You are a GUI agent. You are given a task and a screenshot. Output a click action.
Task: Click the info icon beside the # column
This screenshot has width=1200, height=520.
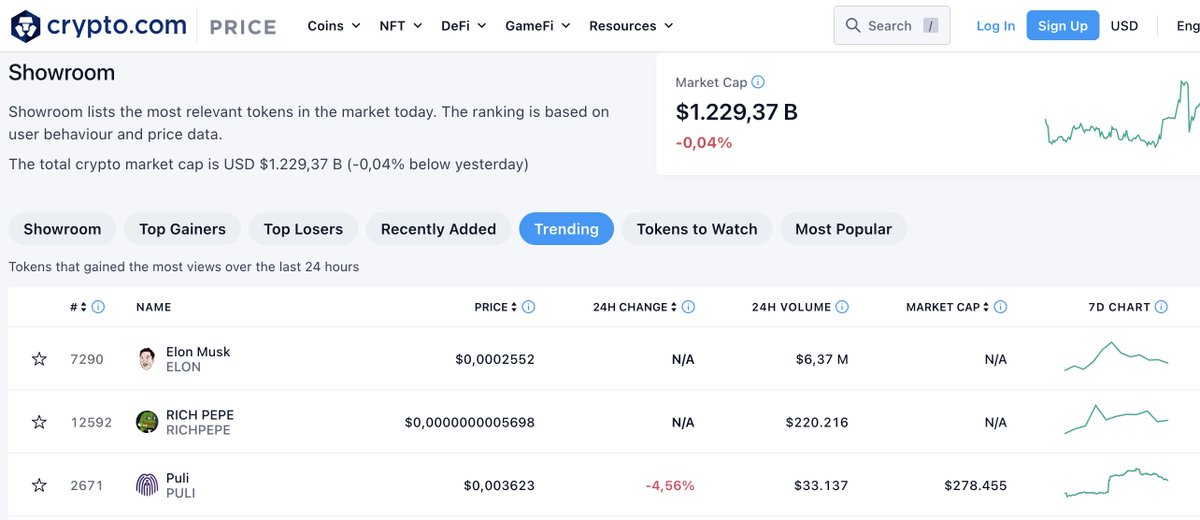(x=98, y=307)
